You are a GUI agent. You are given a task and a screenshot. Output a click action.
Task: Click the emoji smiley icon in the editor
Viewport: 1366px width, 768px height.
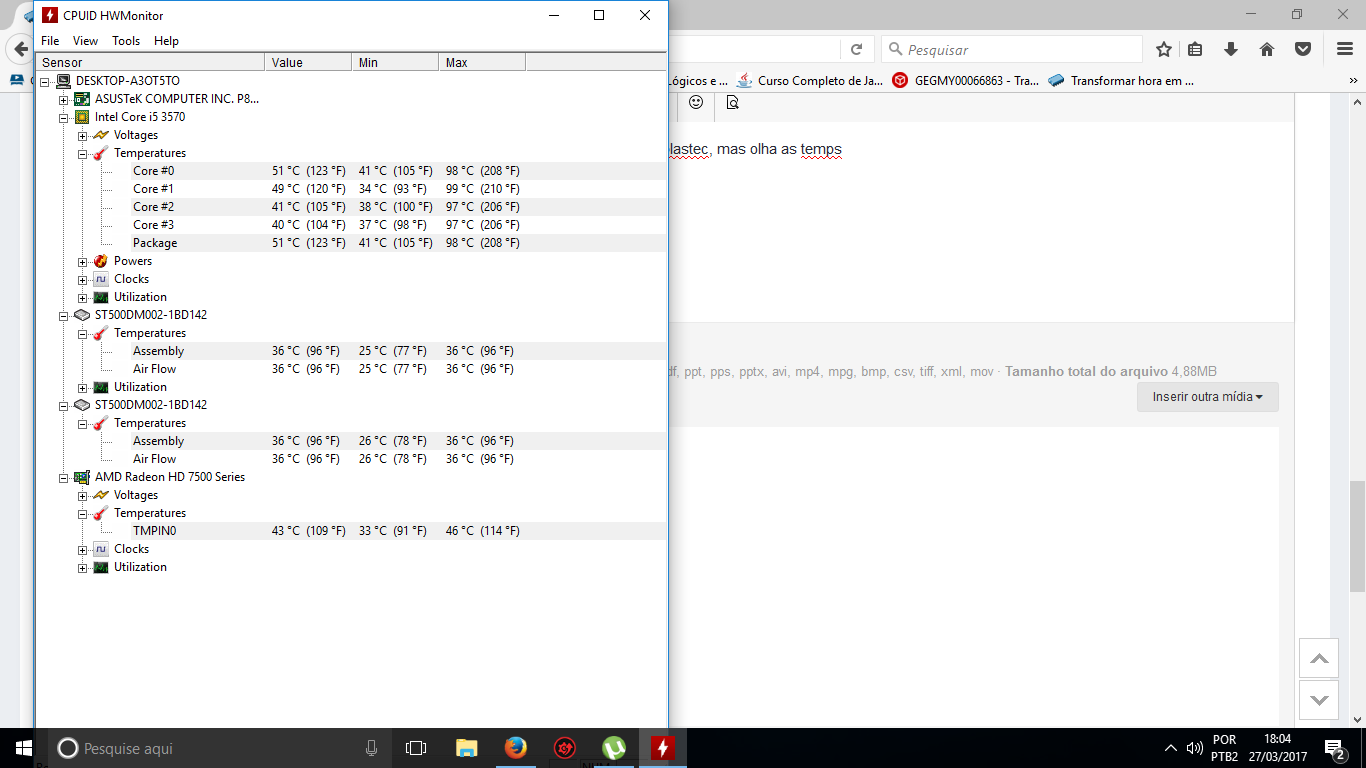tap(696, 102)
